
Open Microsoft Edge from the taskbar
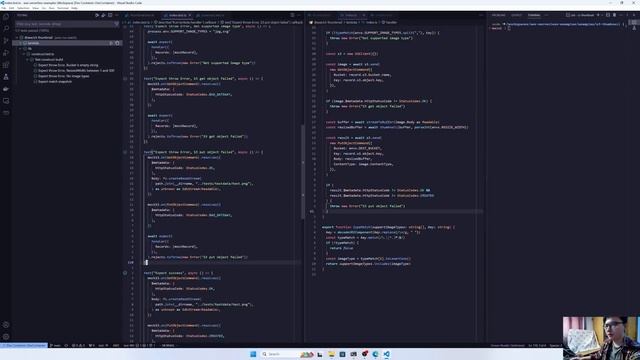pos(375,354)
